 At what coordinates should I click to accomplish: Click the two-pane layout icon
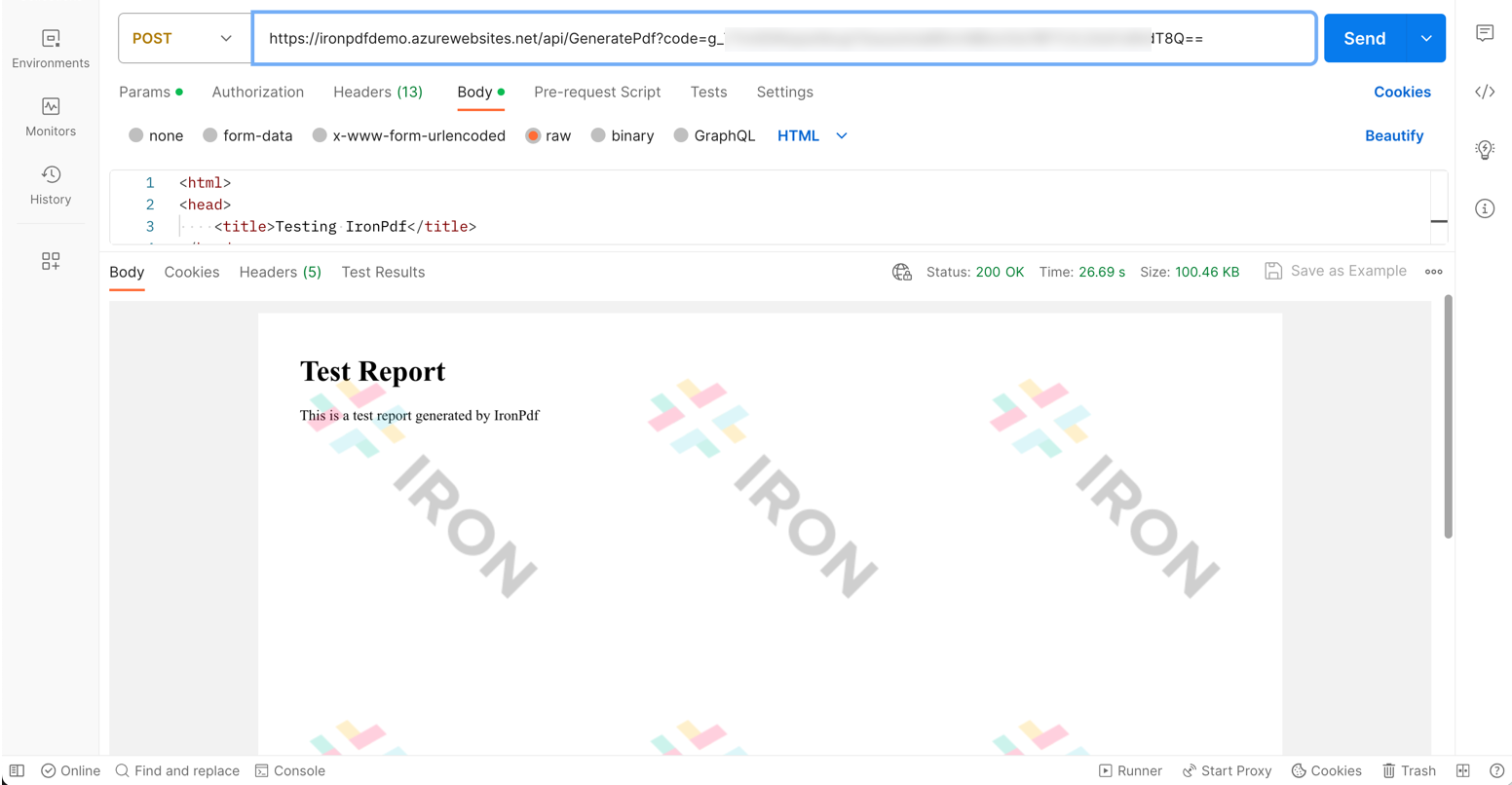1463,770
